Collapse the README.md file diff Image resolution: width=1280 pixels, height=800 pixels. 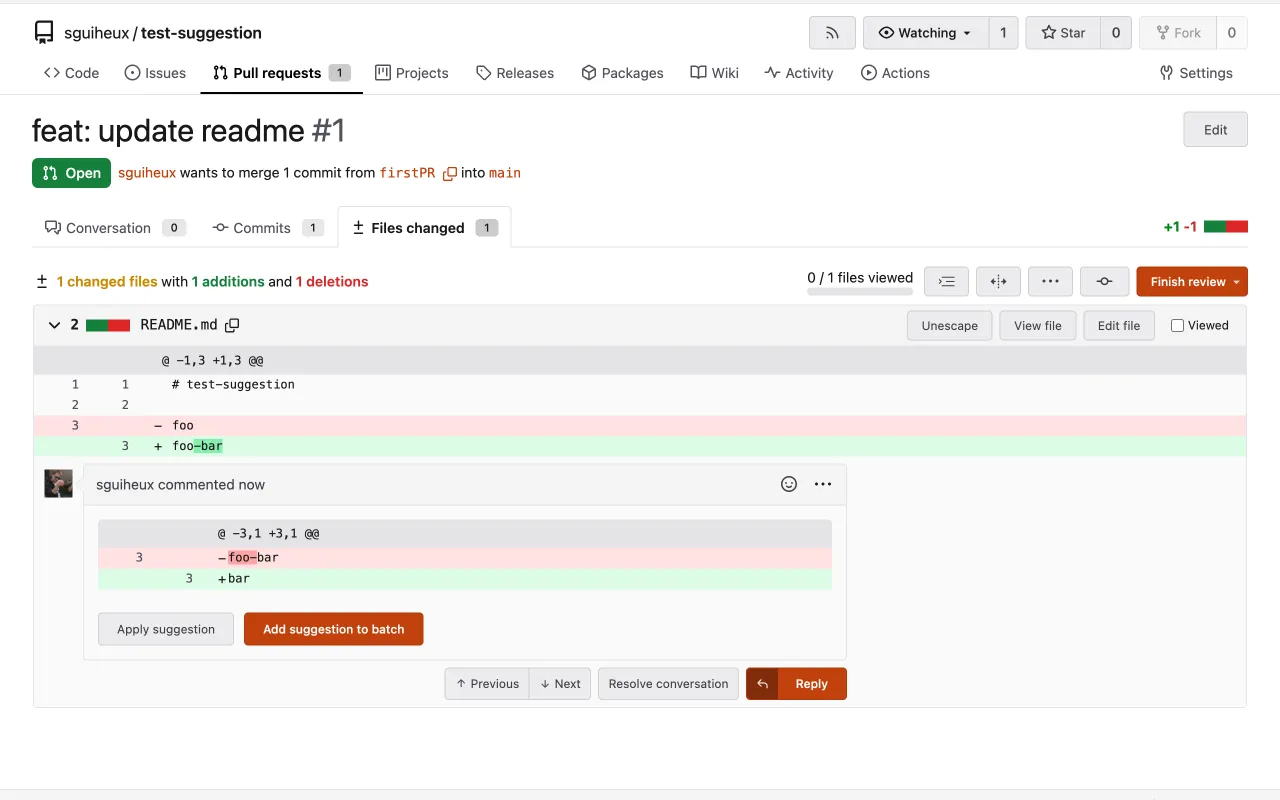54,325
